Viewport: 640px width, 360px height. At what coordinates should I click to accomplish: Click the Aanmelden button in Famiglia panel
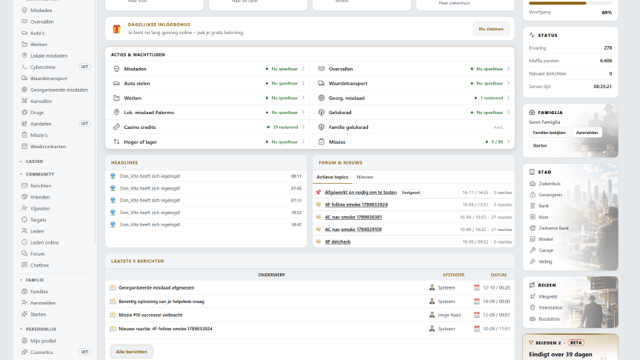[x=587, y=132]
